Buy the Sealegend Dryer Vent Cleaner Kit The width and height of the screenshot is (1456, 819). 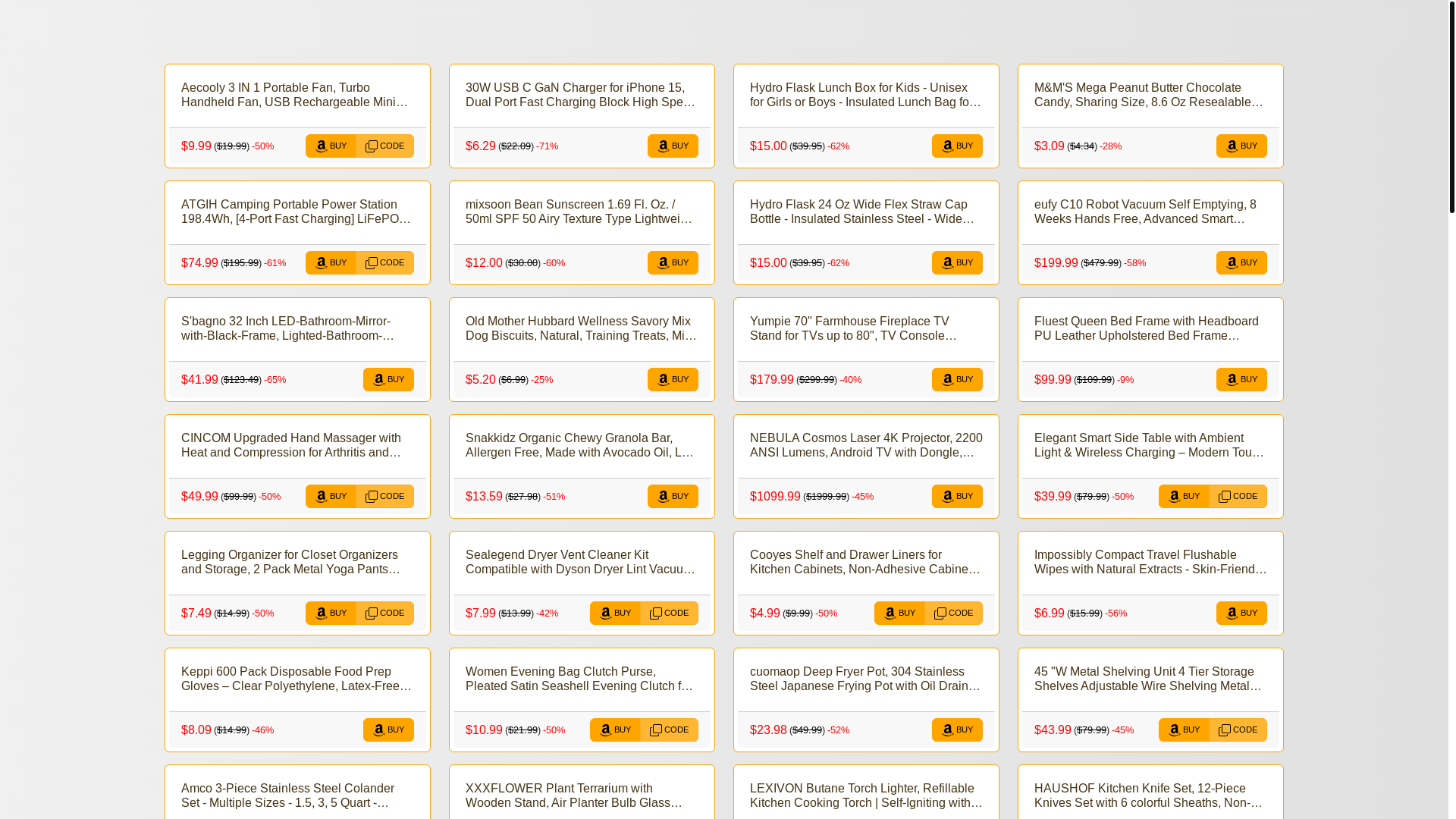(615, 613)
